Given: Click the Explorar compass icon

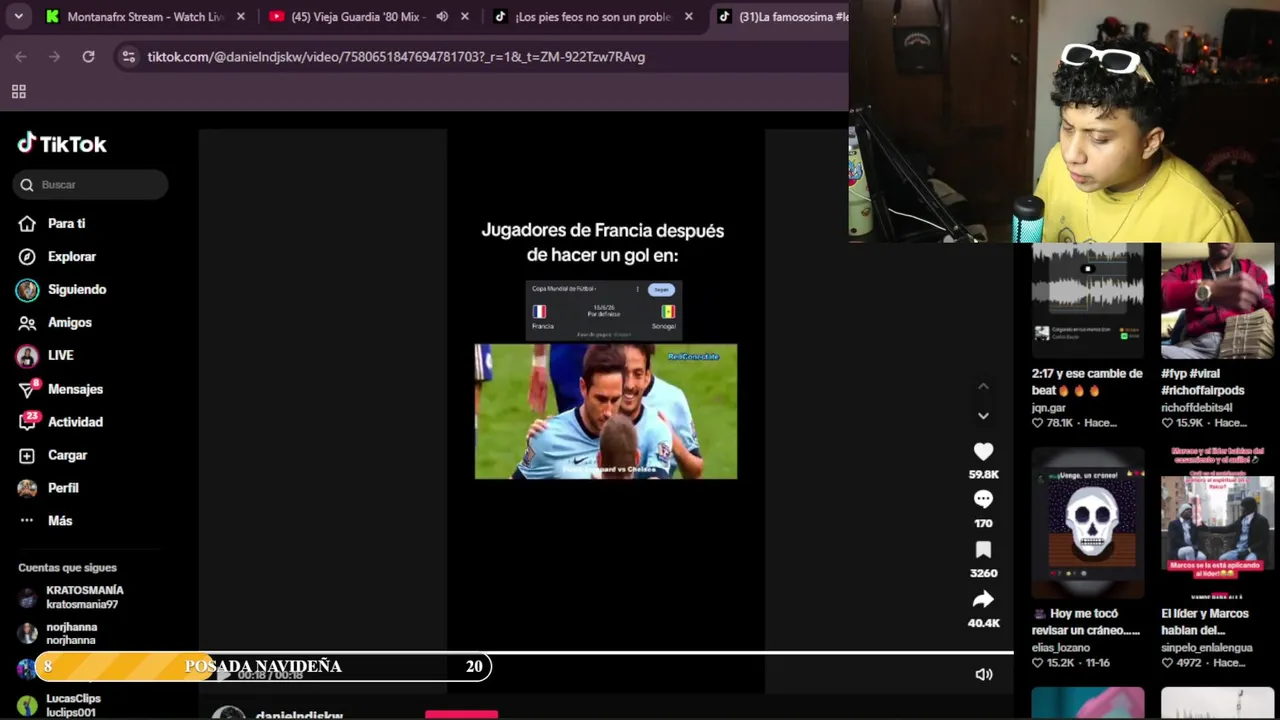Looking at the screenshot, I should (27, 256).
